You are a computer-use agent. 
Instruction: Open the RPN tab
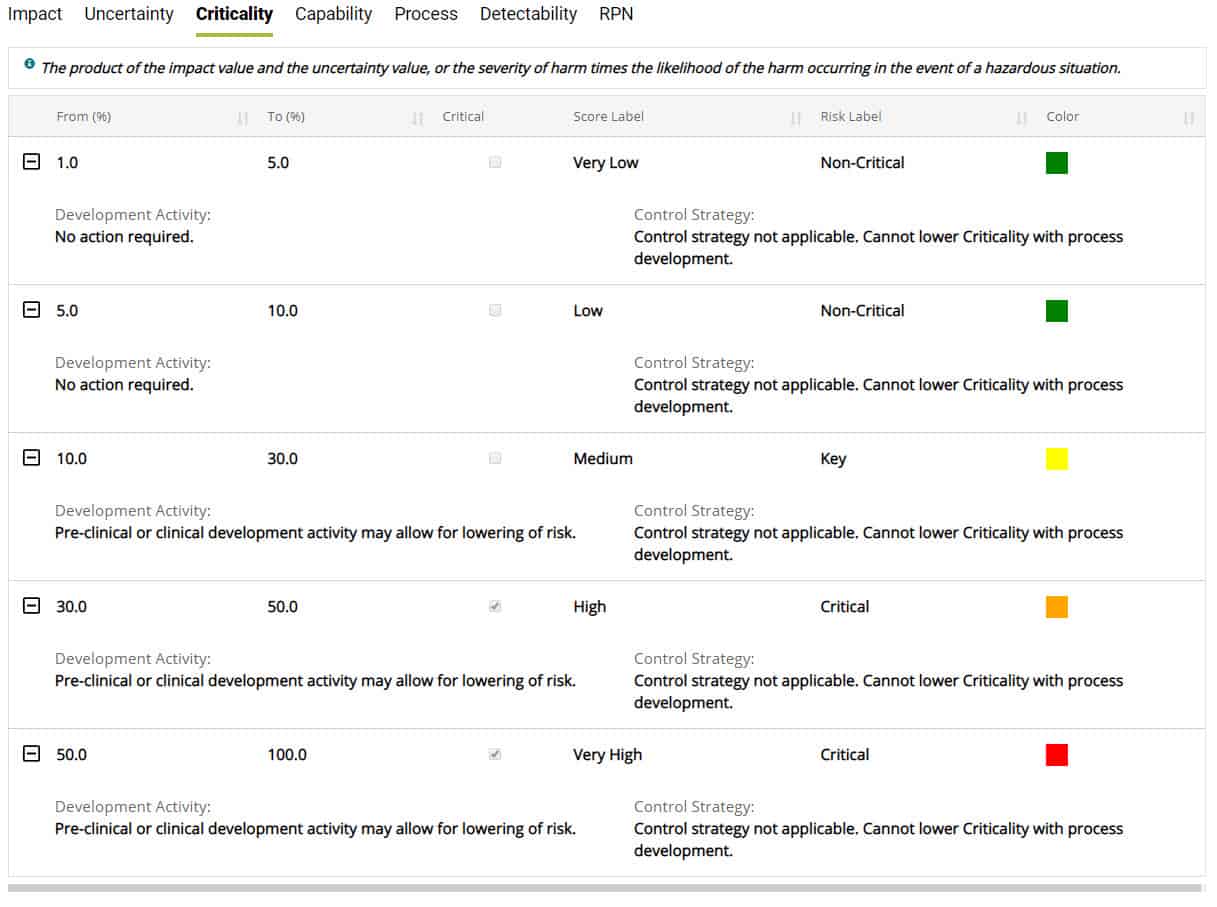coord(615,14)
